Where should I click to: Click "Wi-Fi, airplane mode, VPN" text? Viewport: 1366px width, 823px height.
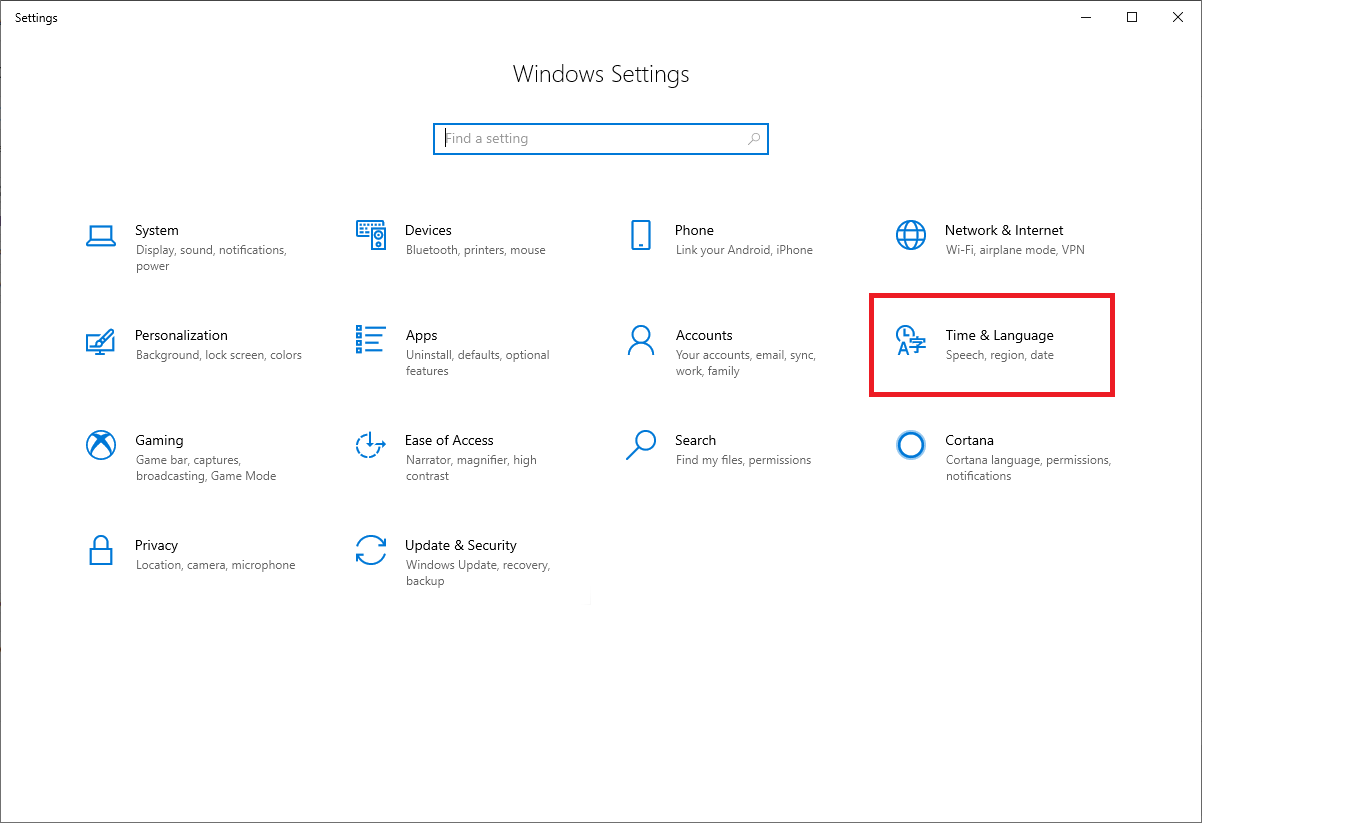(1015, 250)
